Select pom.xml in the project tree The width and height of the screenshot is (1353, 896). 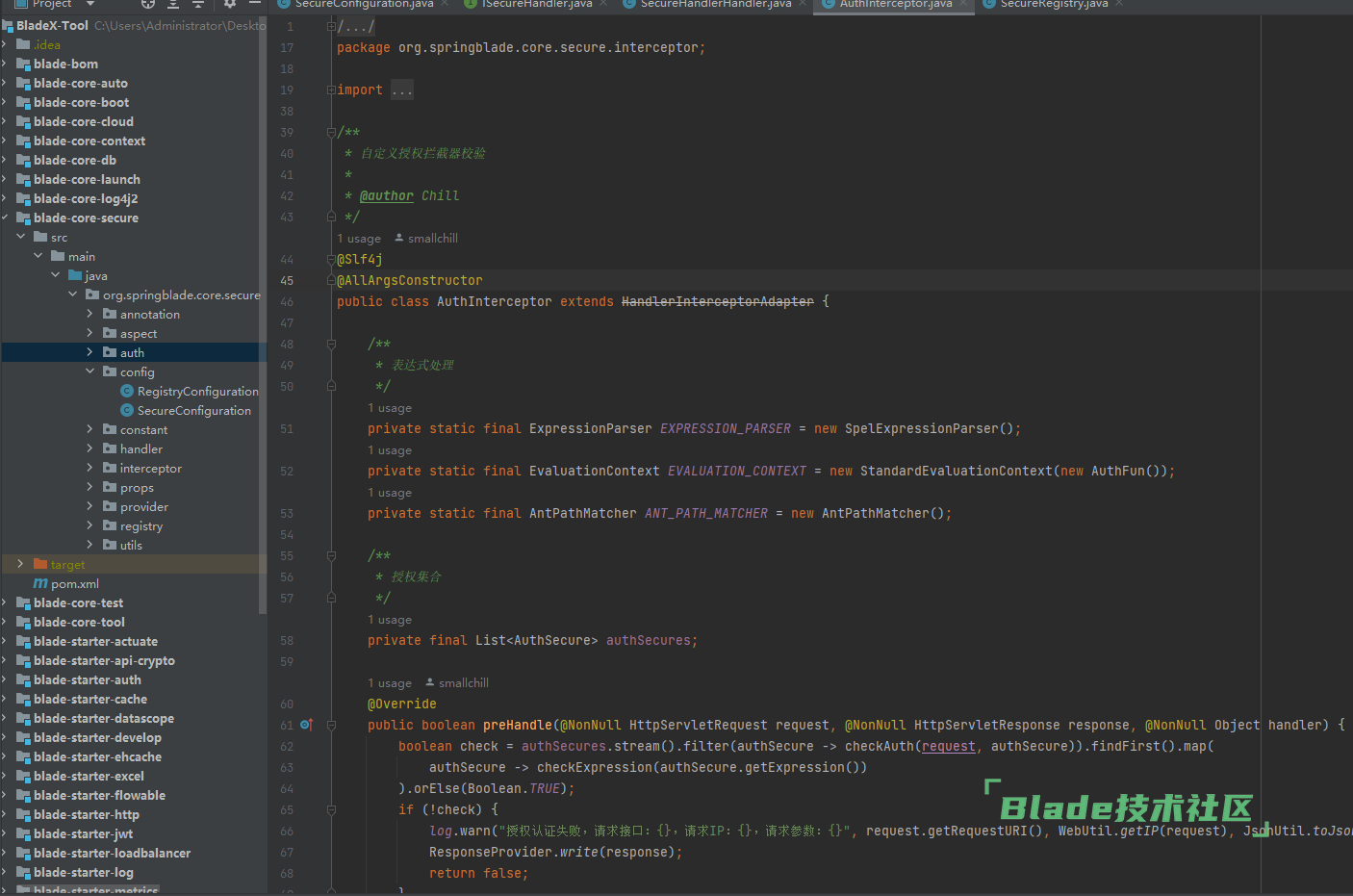coord(75,583)
